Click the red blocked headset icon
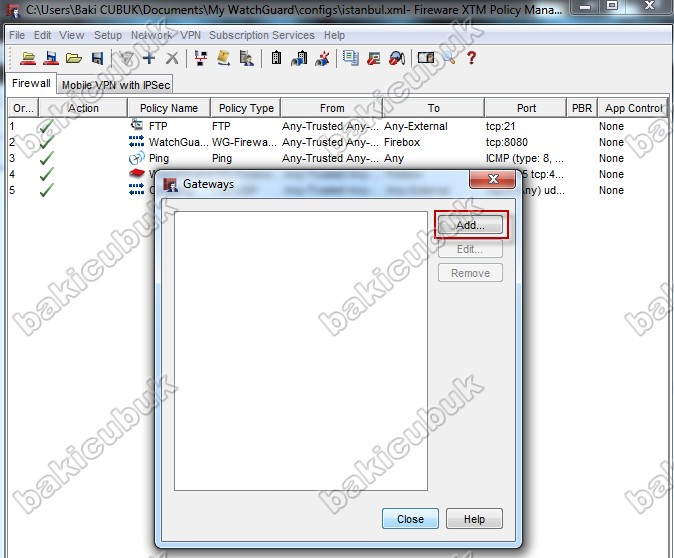 (397, 58)
